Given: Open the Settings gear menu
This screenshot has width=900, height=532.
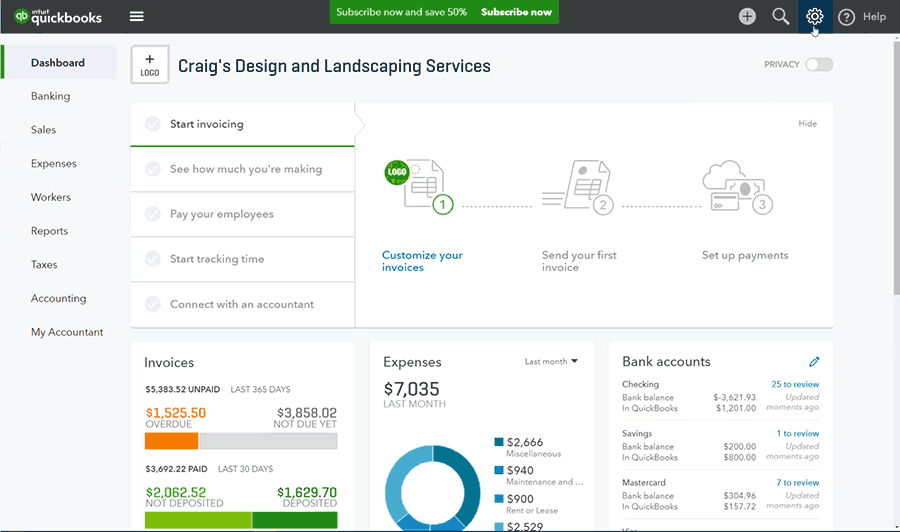Looking at the screenshot, I should tap(815, 16).
